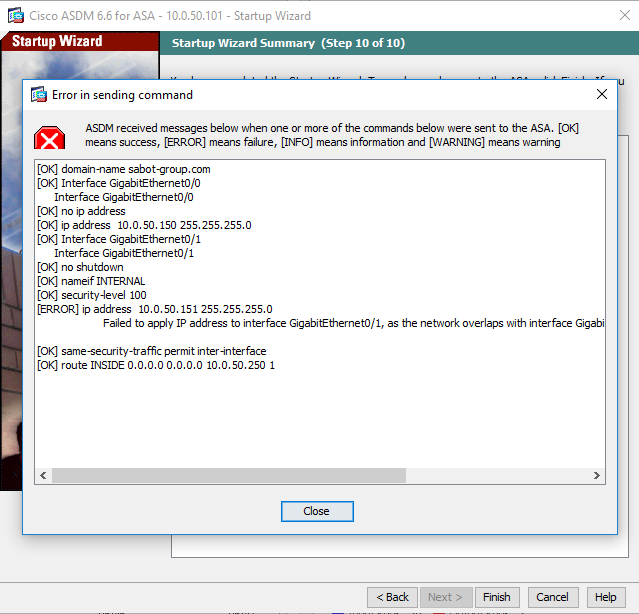The image size is (639, 614).
Task: Select the nameif INTERNAL line
Action: point(91,281)
